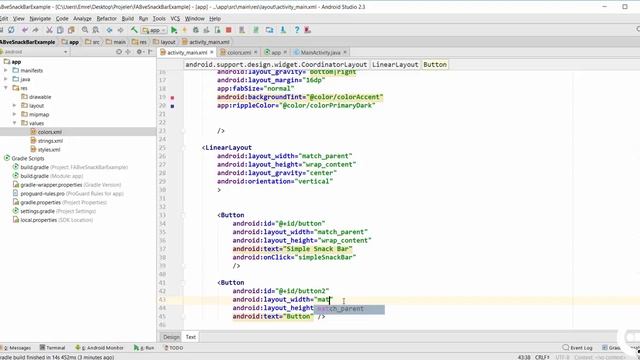Click the navigate Back arrow icon
The image size is (640, 360).
109,30
